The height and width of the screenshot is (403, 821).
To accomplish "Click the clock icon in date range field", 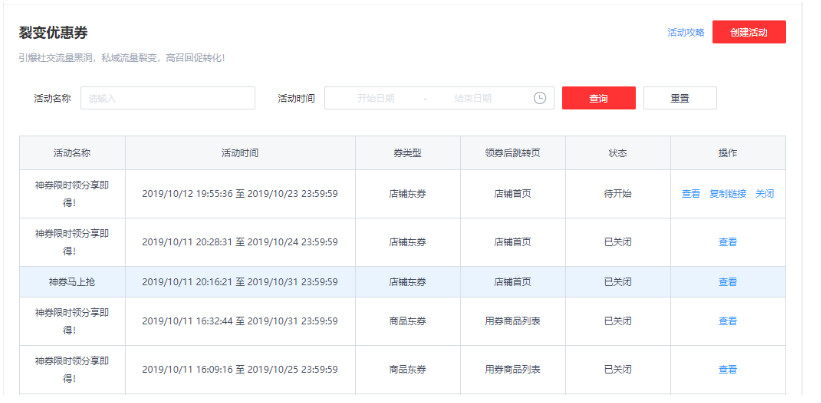I will (x=540, y=98).
